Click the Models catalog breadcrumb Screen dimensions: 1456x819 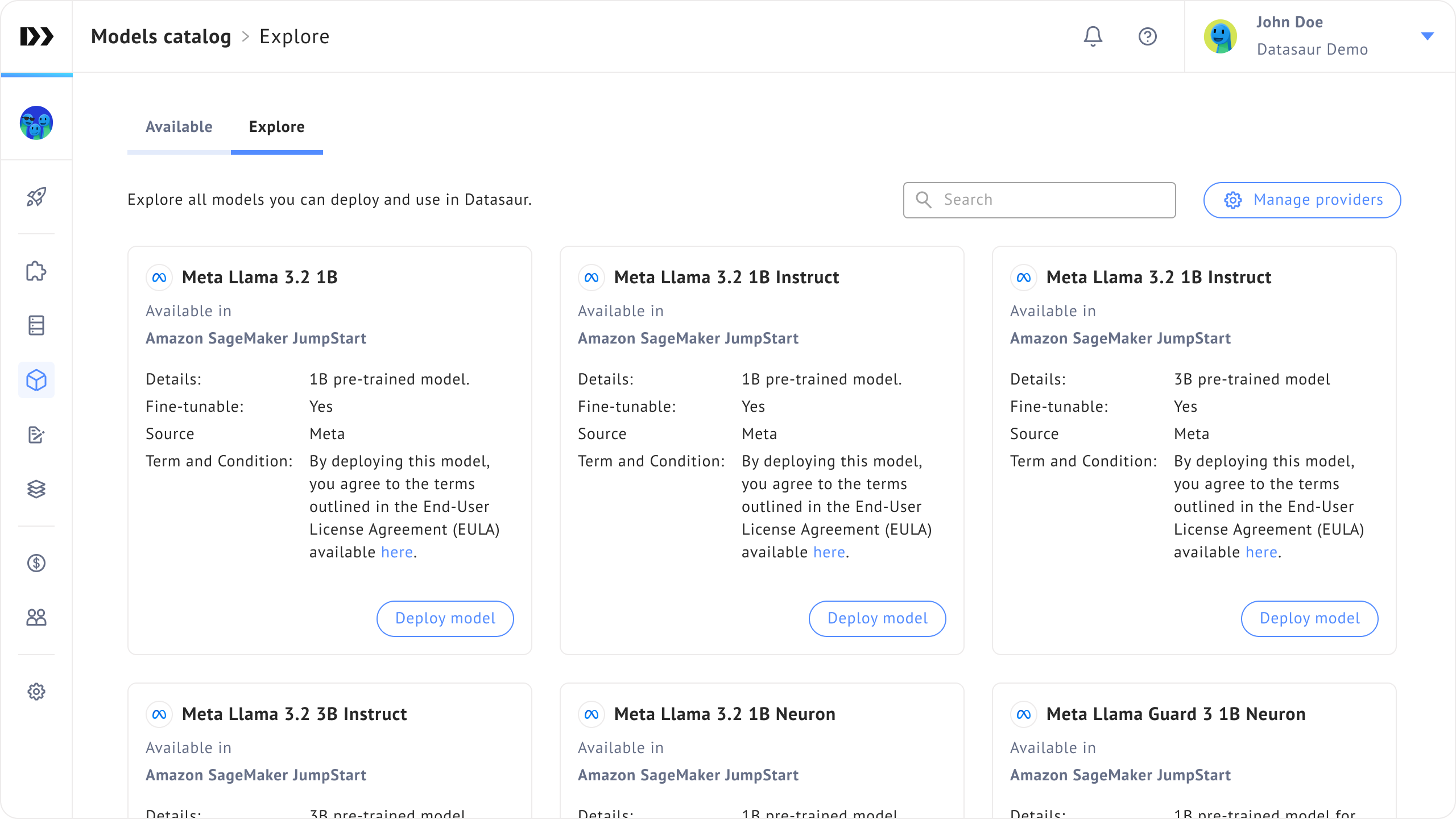[x=161, y=36]
